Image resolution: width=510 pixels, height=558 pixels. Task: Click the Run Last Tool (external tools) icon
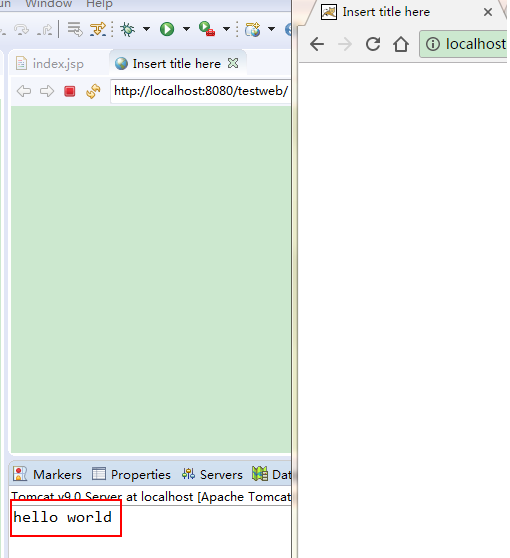click(207, 29)
